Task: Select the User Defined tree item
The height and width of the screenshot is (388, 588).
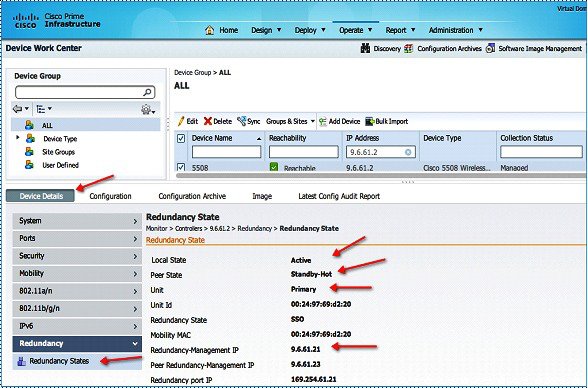Action: click(60, 165)
